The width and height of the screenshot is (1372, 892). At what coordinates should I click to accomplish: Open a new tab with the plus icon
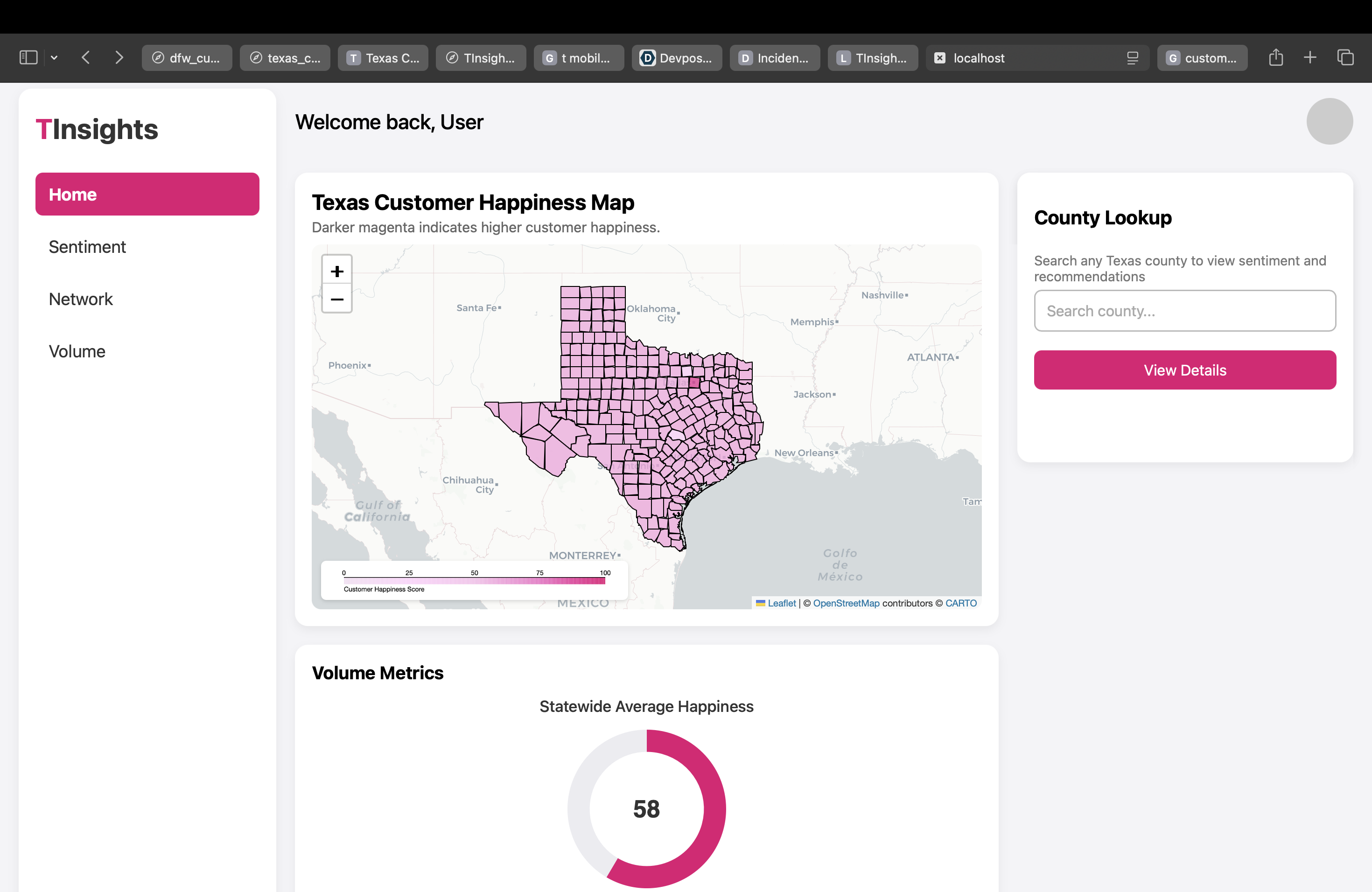(1310, 58)
